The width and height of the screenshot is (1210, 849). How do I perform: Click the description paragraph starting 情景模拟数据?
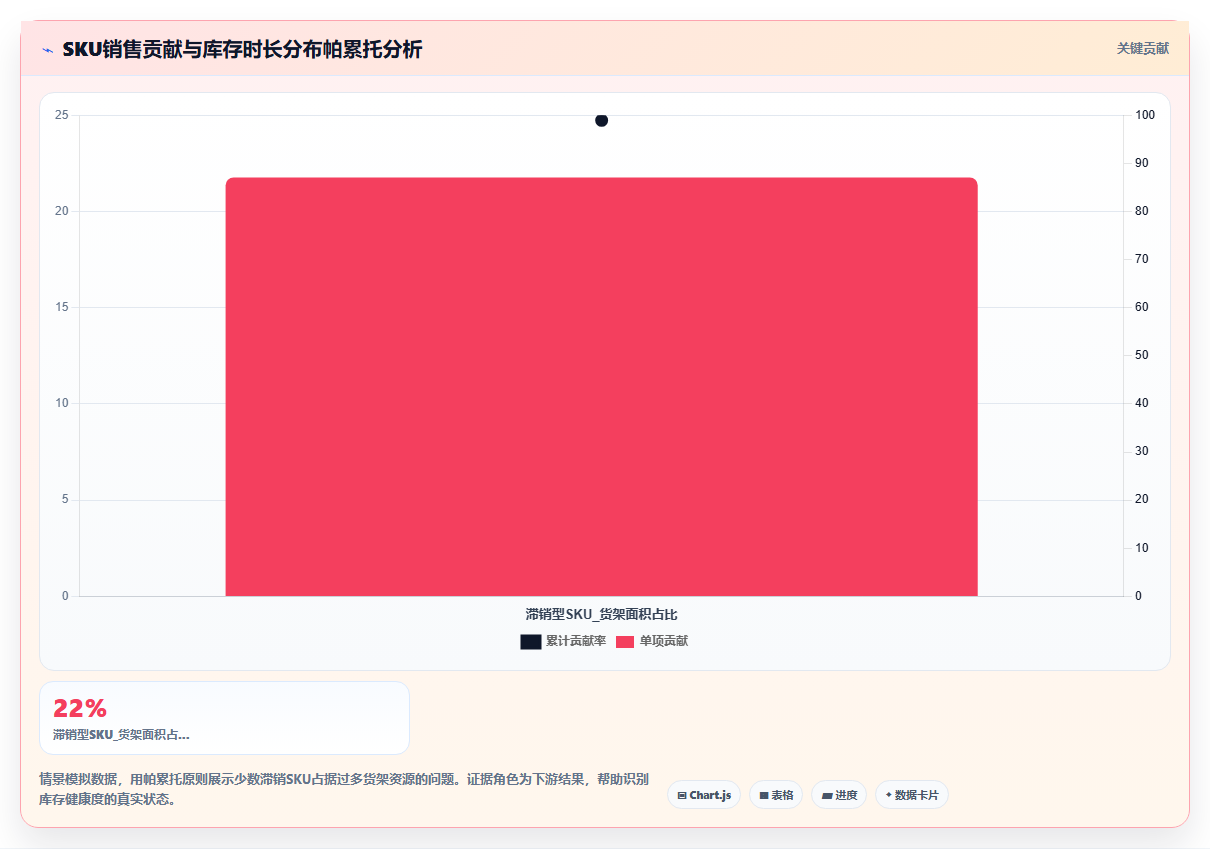[x=344, y=789]
